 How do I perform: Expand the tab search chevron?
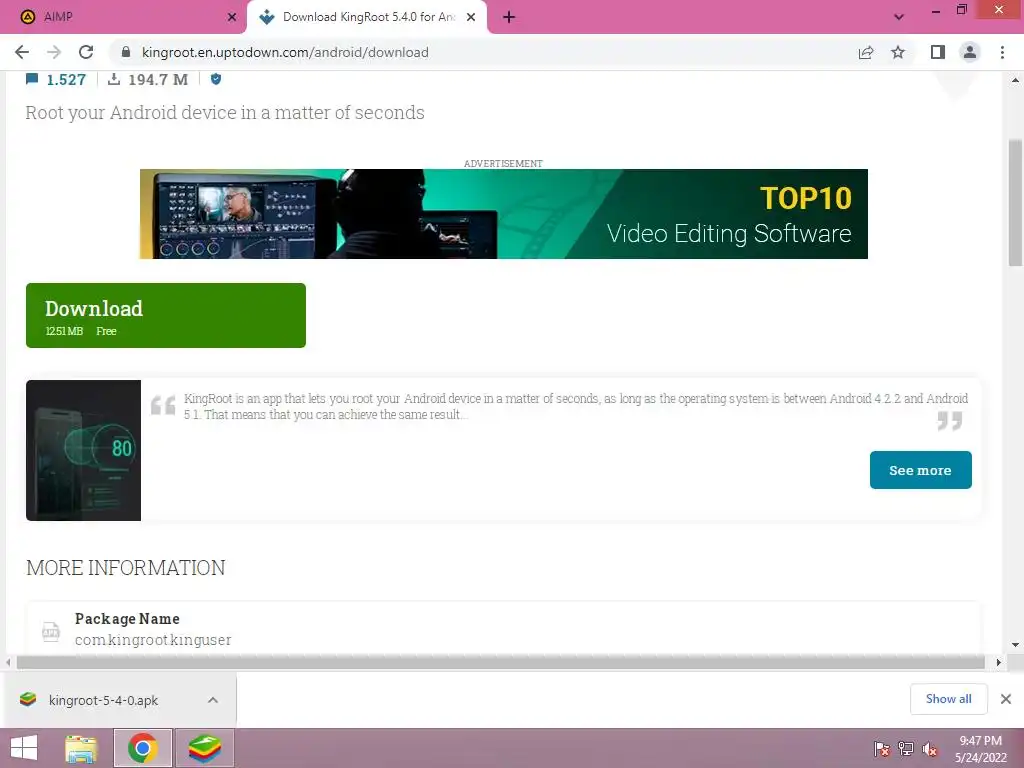coord(899,17)
